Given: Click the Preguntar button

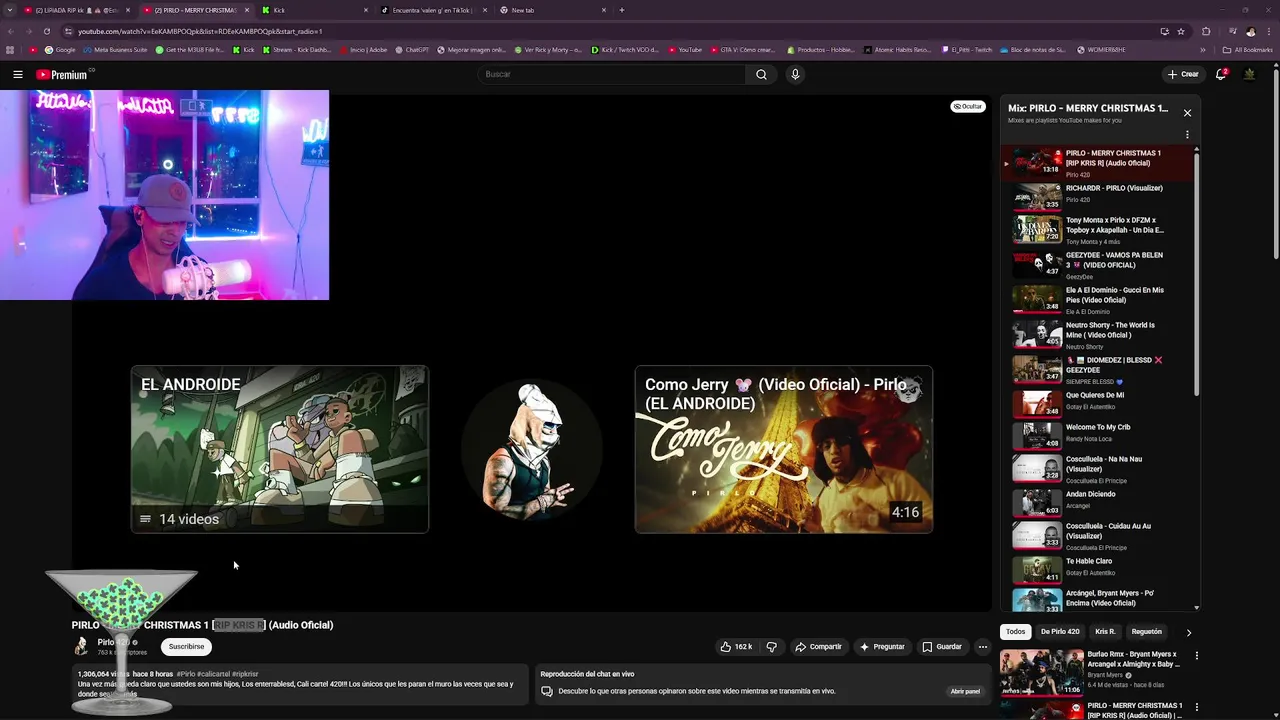Looking at the screenshot, I should 882,647.
